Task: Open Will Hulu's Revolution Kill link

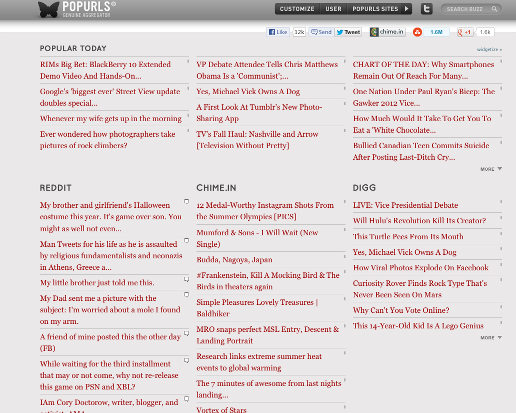Action: tap(419, 221)
